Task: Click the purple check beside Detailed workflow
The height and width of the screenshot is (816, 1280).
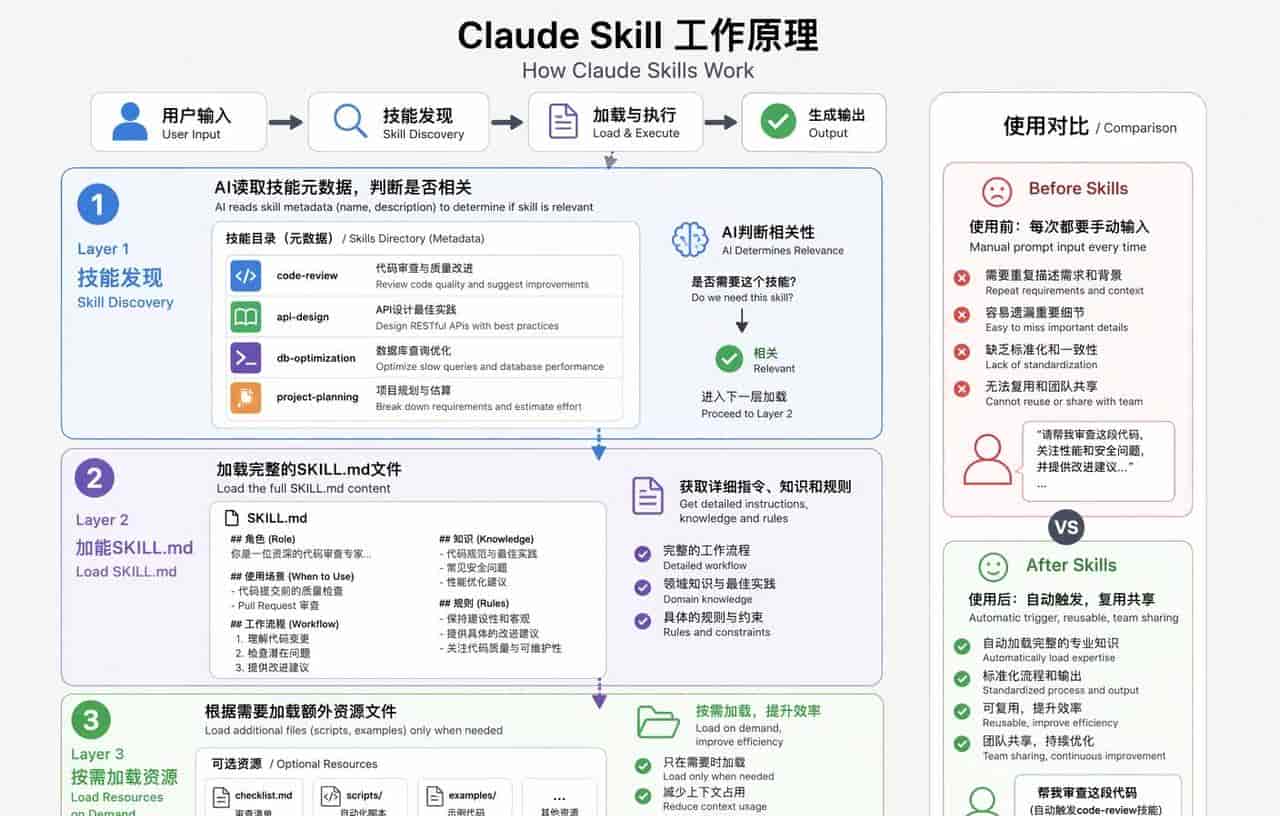Action: (643, 554)
